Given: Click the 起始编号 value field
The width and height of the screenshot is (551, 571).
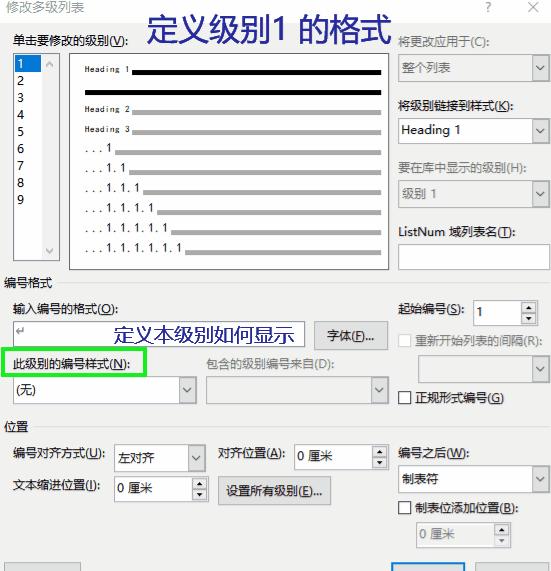Looking at the screenshot, I should click(x=497, y=312).
